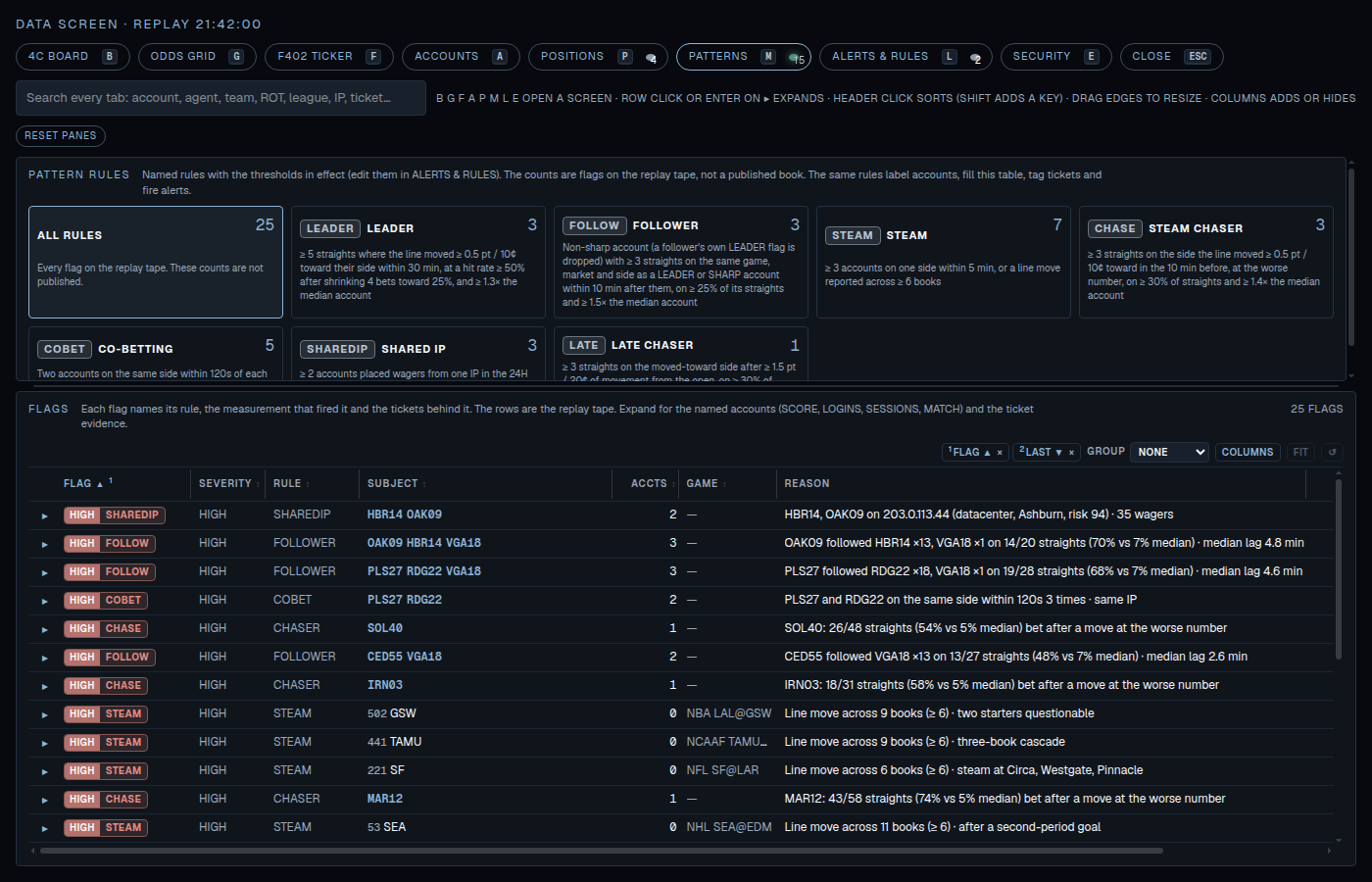Expand the HBR14 OAK09 SHAREDIP flag row
This screenshot has width=1372, height=882.
click(x=44, y=515)
